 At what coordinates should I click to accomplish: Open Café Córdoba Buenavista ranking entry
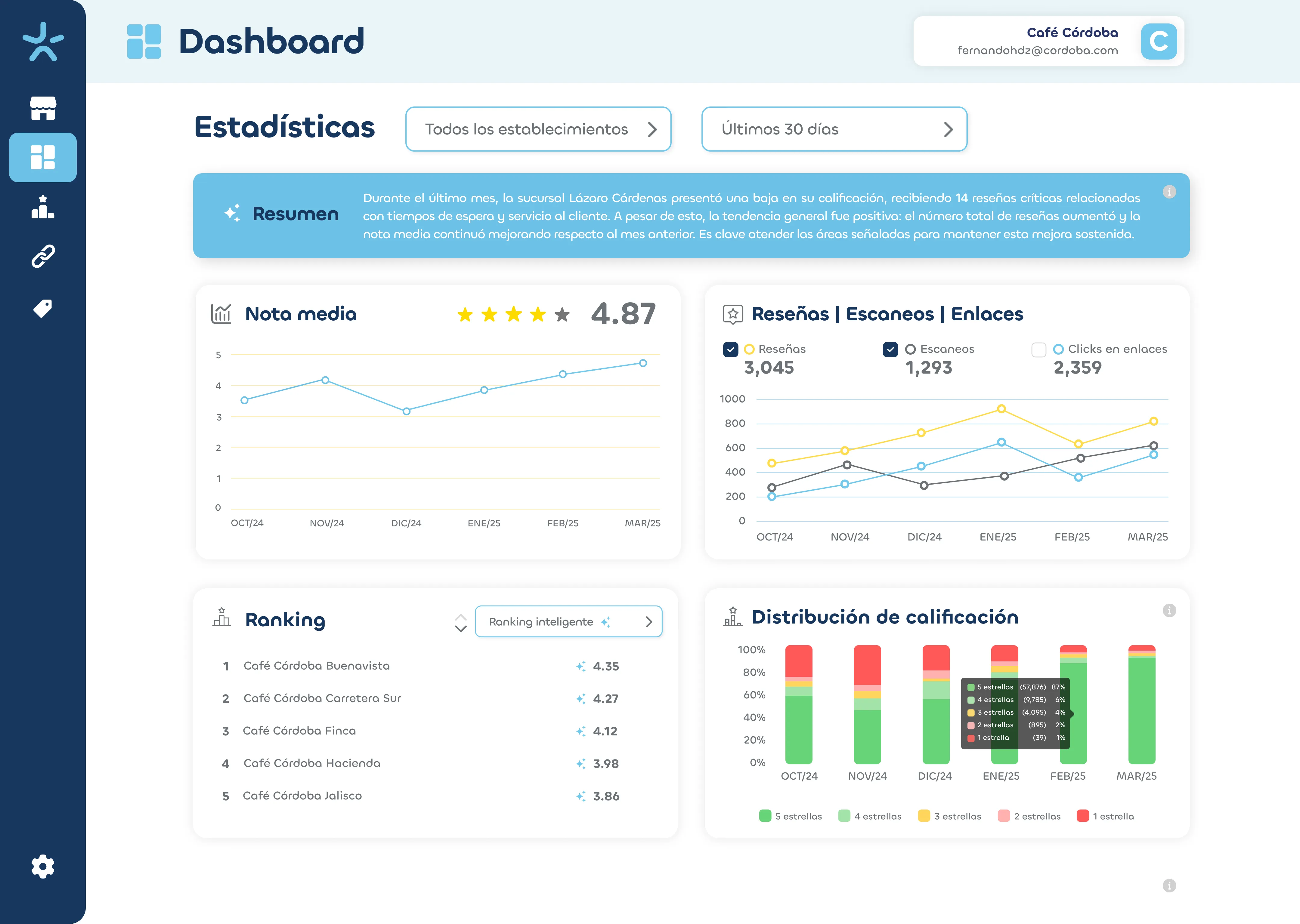317,666
